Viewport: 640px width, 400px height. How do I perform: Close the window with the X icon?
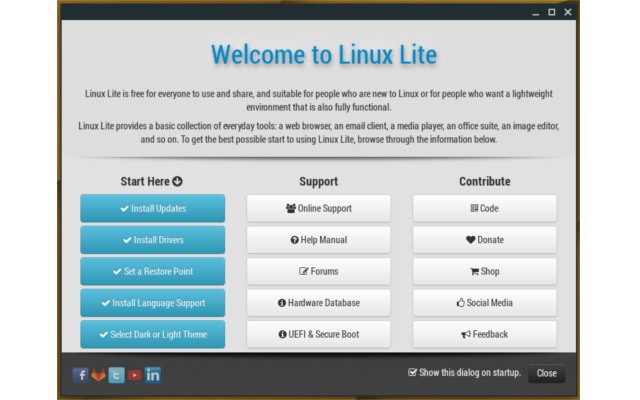[568, 12]
